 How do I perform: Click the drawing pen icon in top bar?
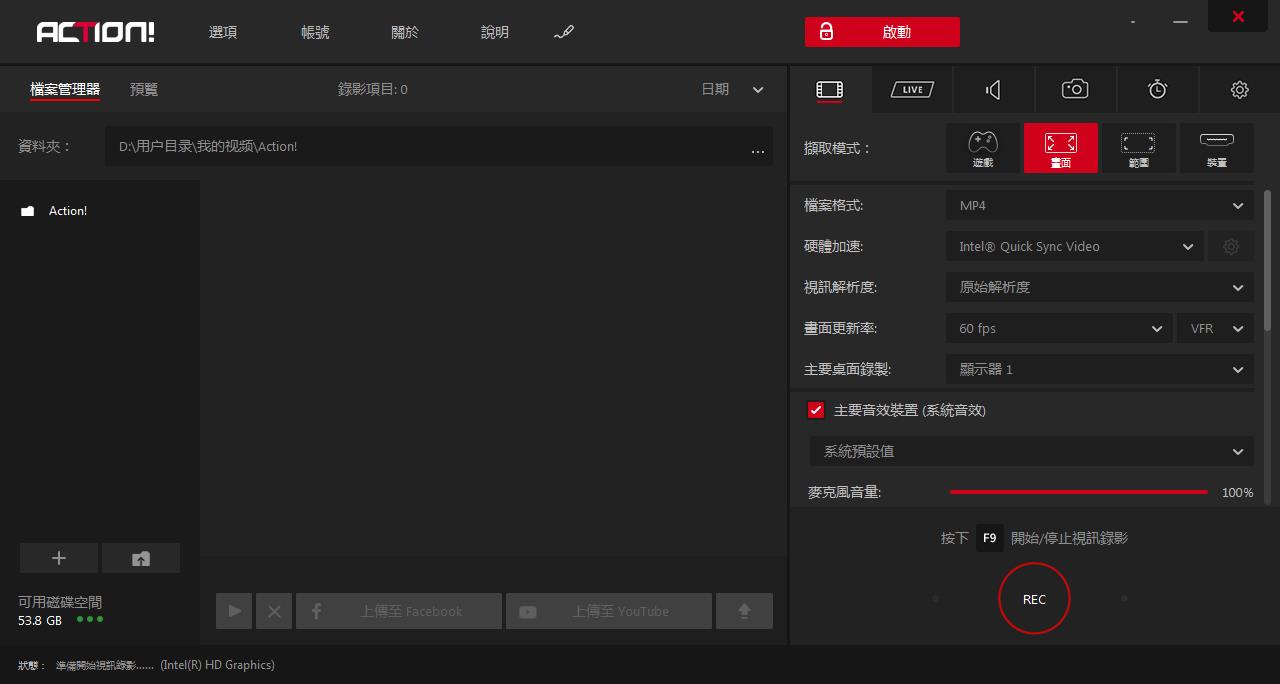(x=564, y=32)
